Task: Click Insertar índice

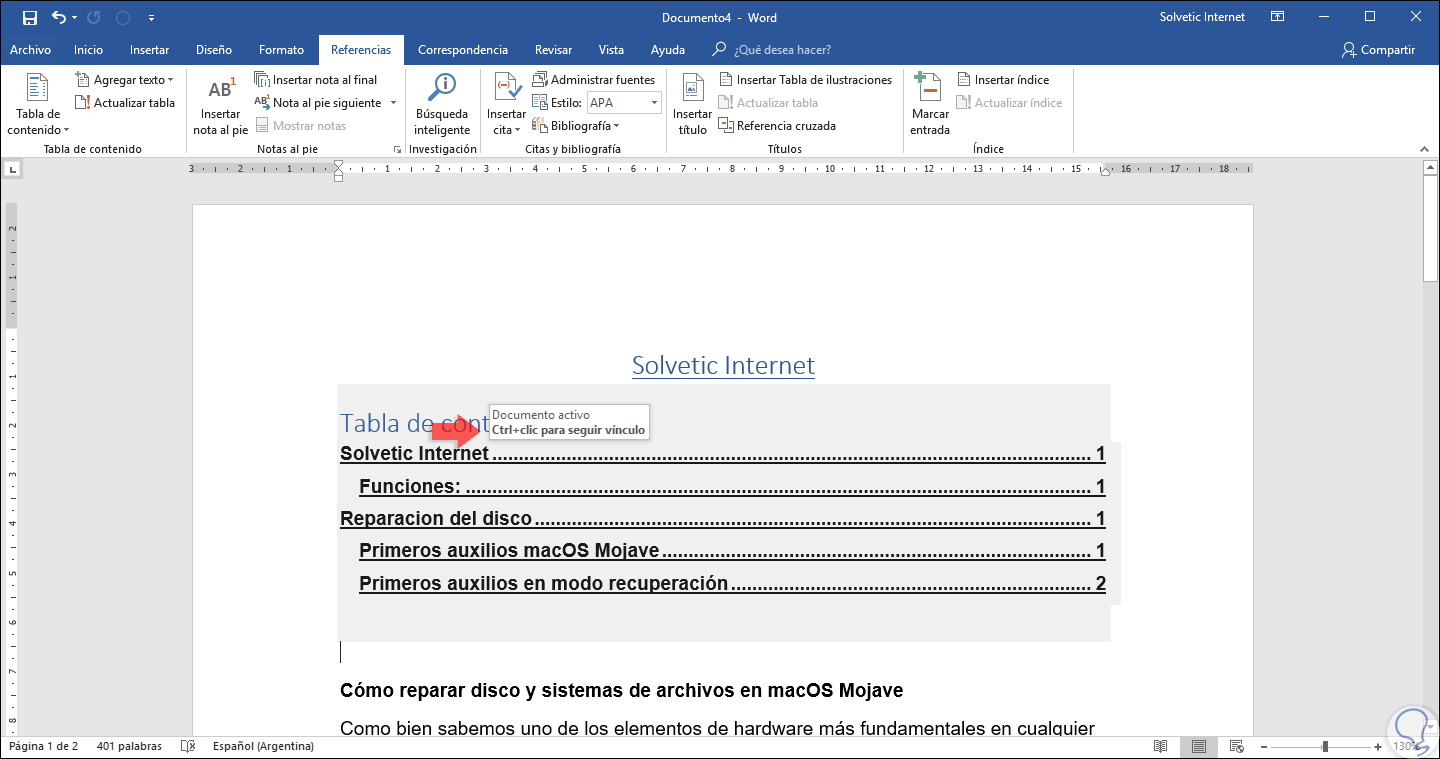Action: click(x=1003, y=80)
